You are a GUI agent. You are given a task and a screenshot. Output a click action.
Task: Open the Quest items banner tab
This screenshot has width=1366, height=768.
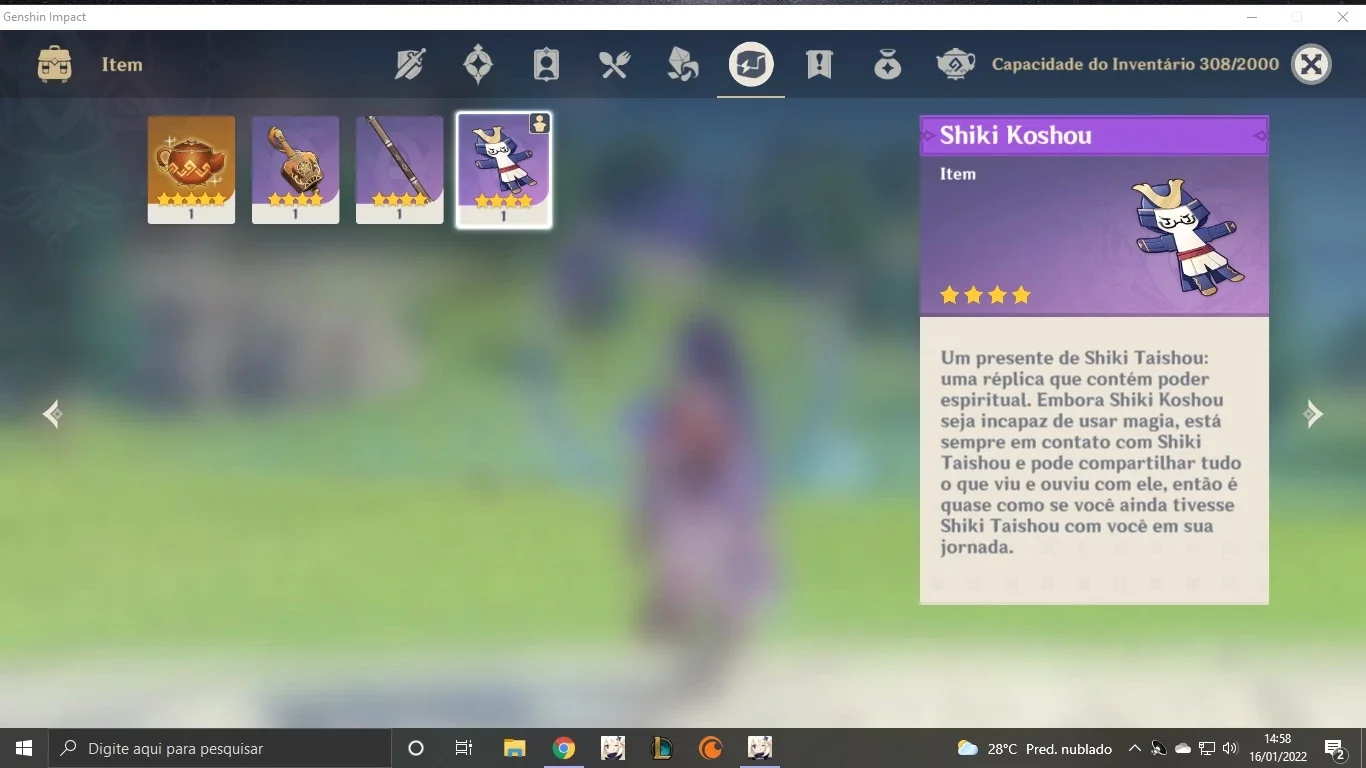pyautogui.click(x=819, y=65)
